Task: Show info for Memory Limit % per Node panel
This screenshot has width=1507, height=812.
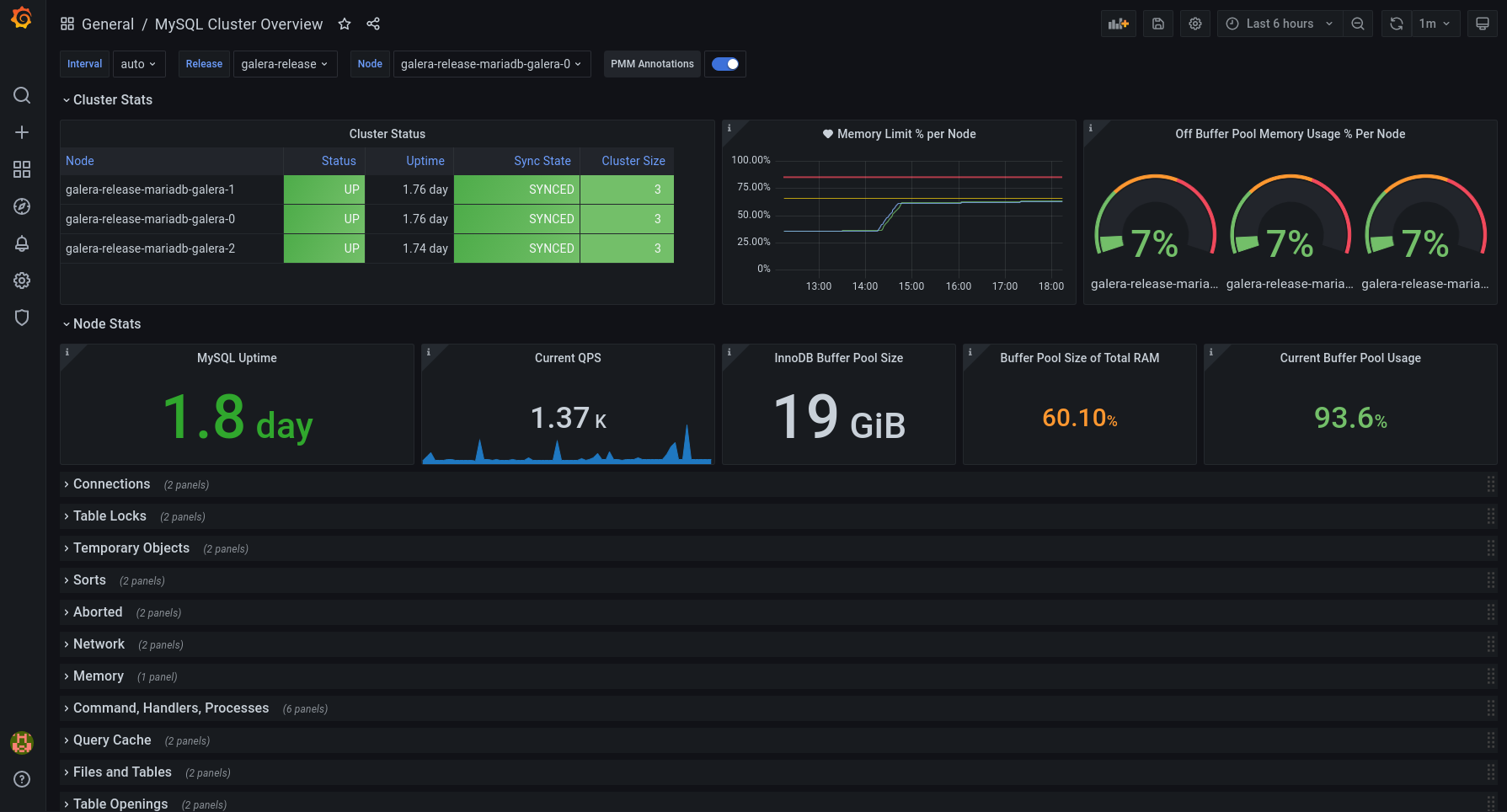Action: (729, 128)
